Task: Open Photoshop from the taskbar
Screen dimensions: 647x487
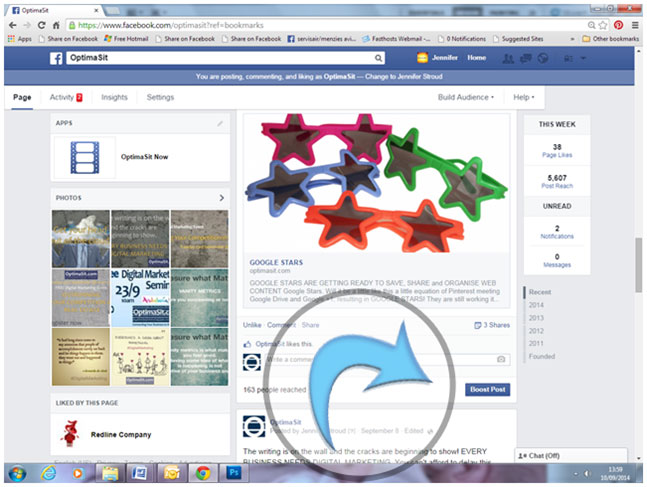Action: (234, 473)
